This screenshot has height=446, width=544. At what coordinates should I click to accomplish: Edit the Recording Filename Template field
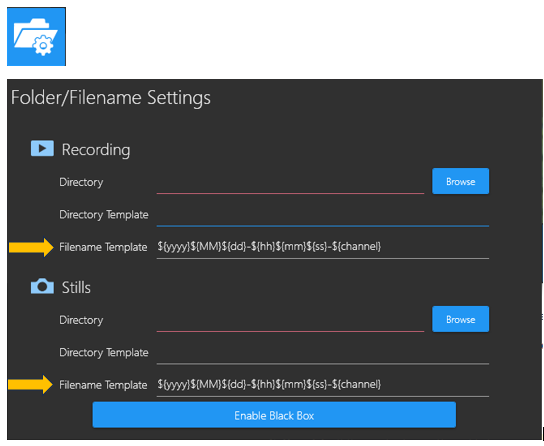pyautogui.click(x=323, y=247)
